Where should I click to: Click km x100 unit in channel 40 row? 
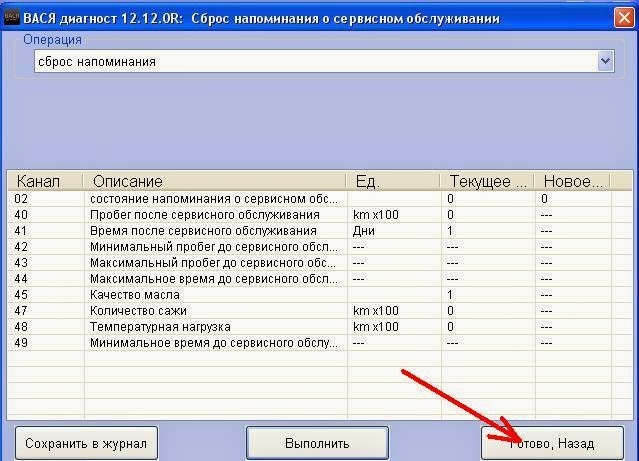coord(376,215)
